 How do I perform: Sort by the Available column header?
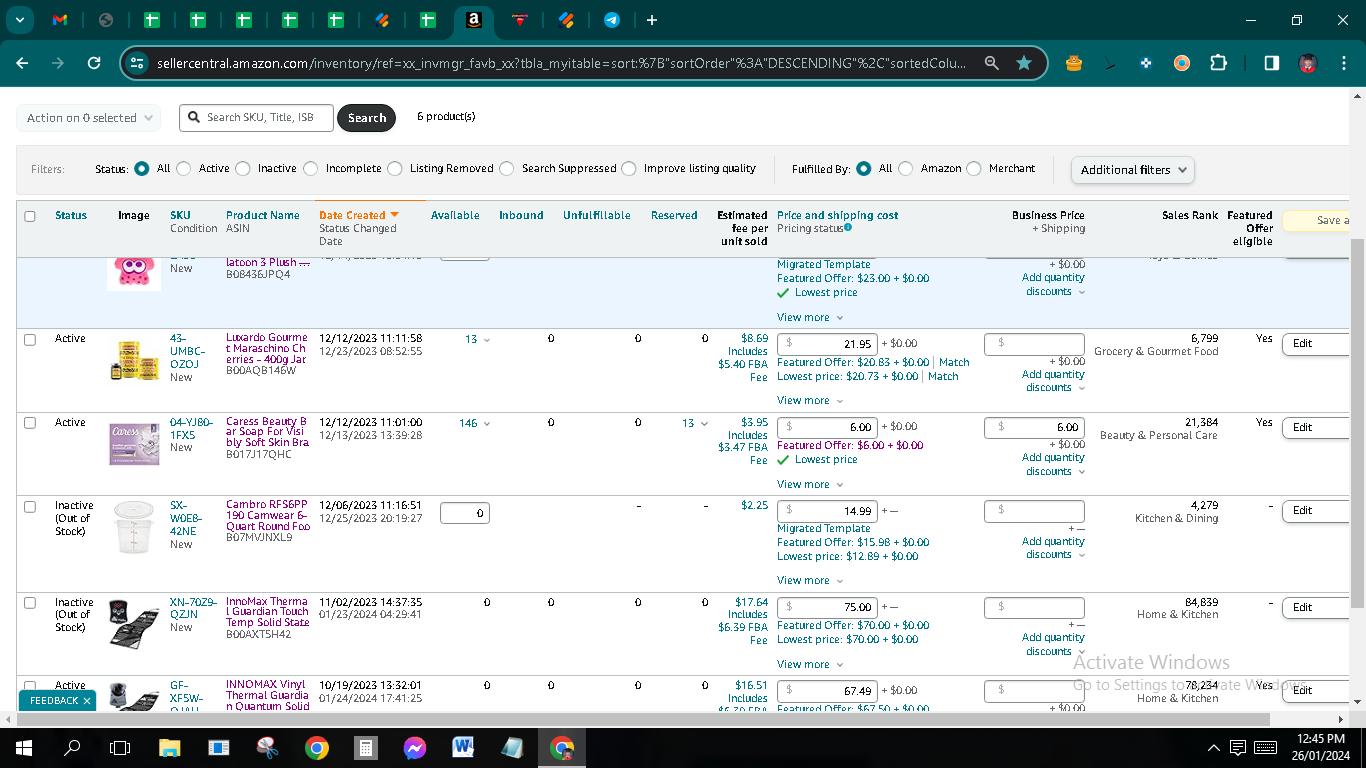pyautogui.click(x=455, y=215)
